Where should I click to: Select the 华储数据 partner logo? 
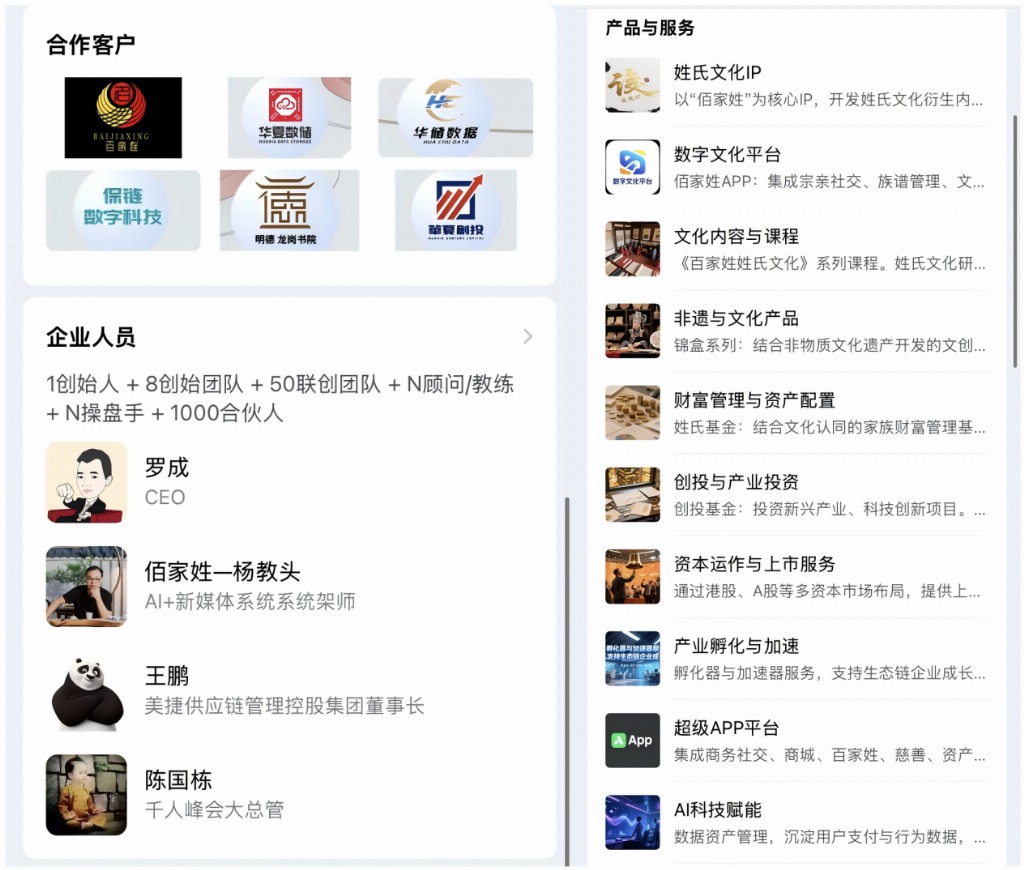tap(455, 118)
